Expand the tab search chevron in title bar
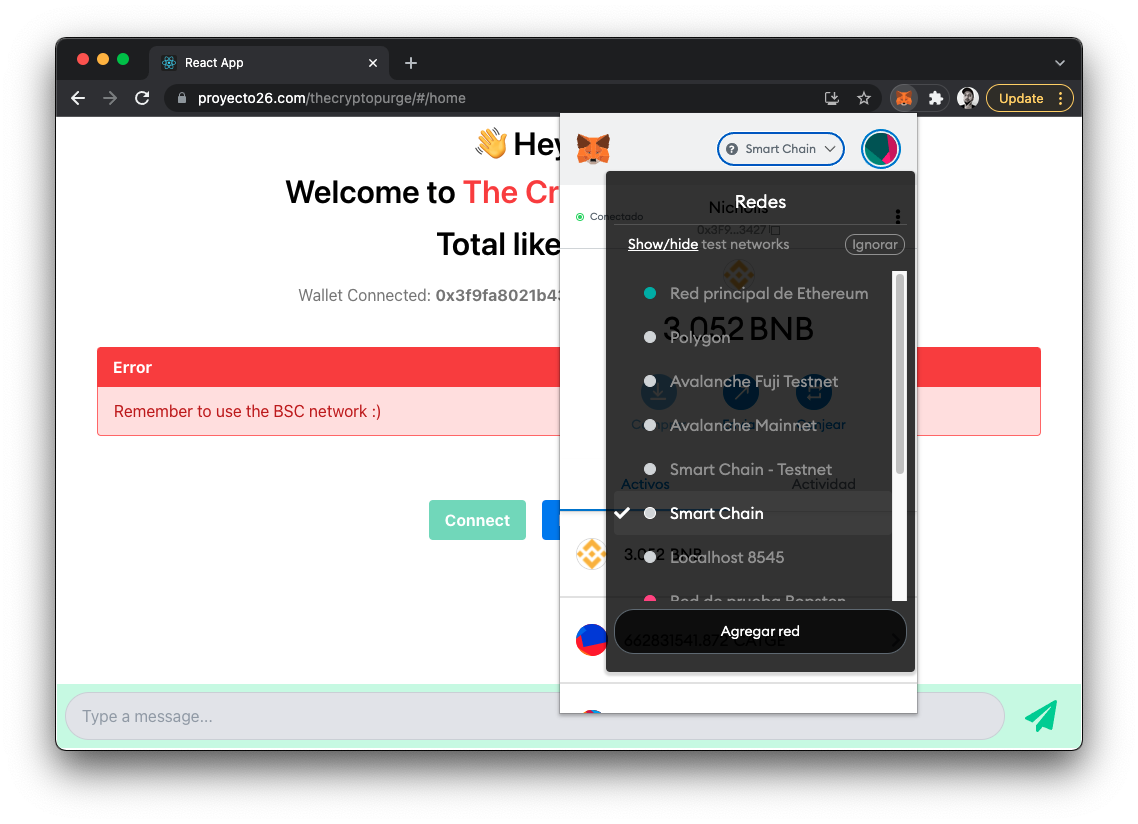 [x=1060, y=63]
